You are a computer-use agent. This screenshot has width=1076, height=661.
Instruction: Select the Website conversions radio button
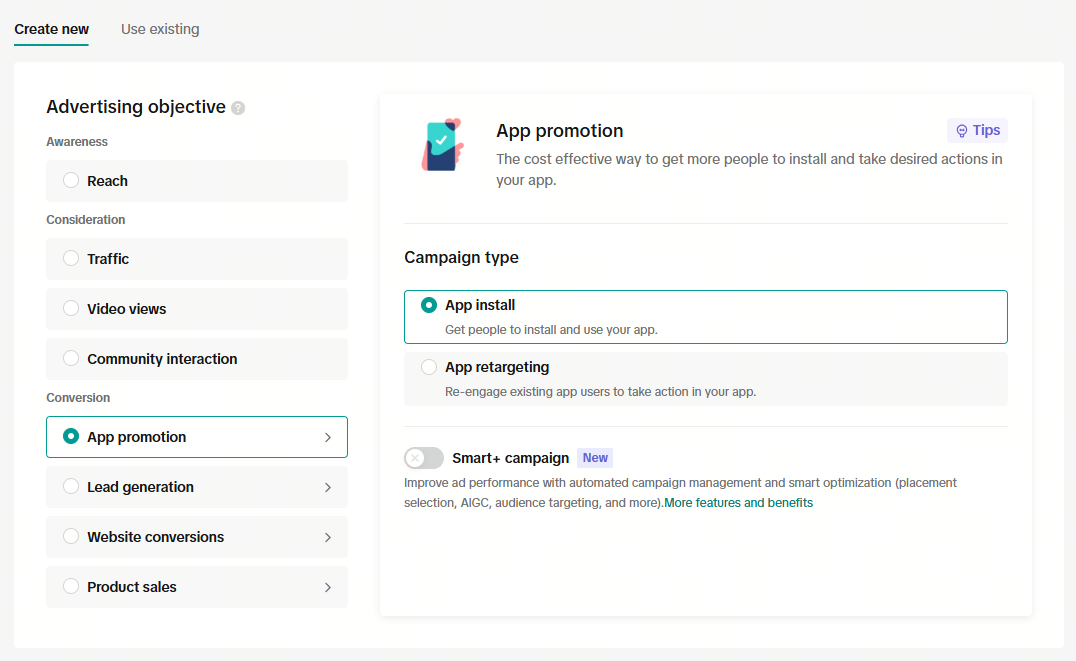[x=71, y=536]
